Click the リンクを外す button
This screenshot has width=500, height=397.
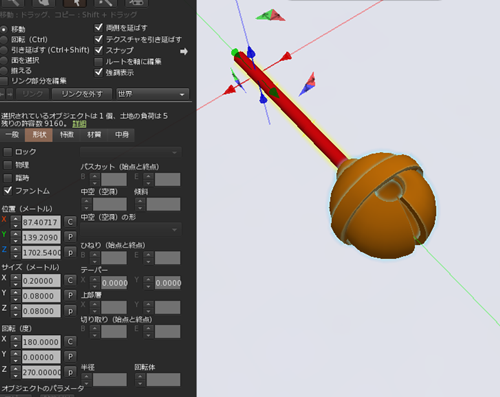click(82, 94)
